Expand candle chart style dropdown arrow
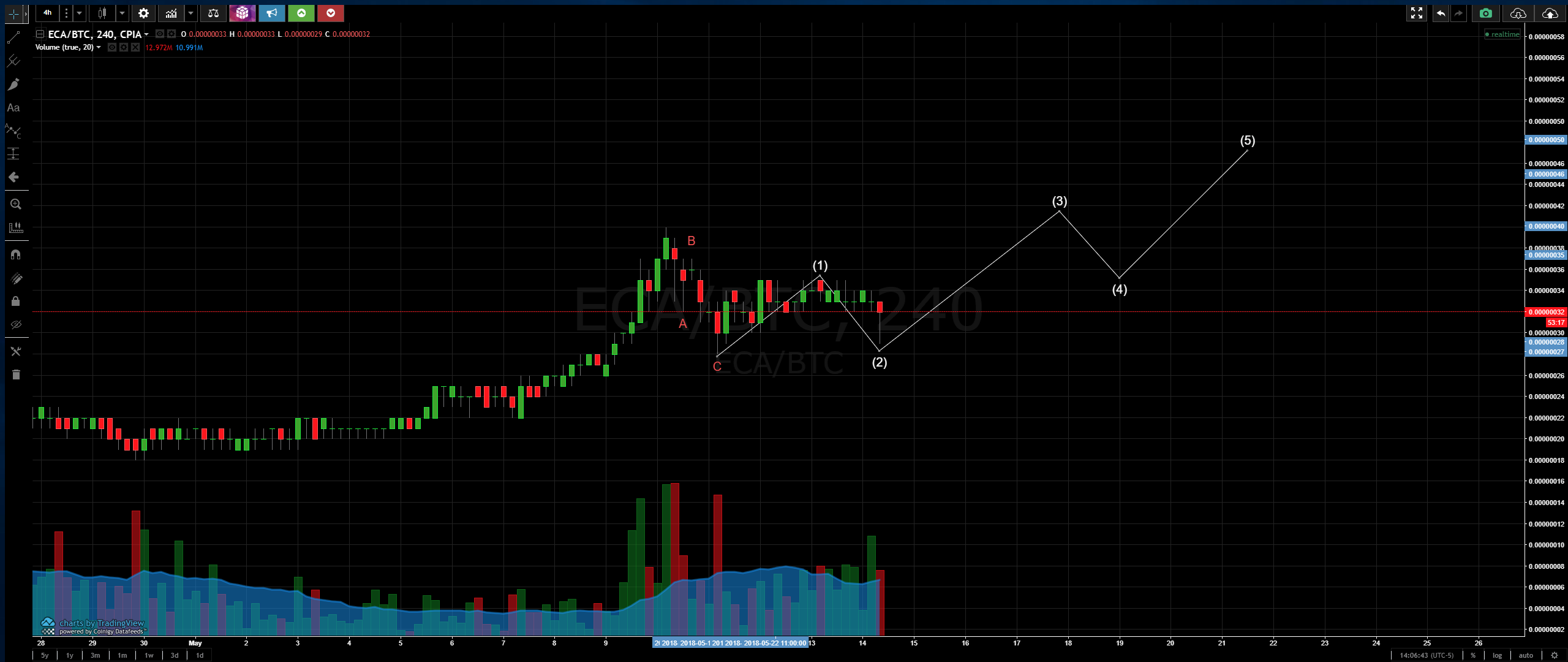This screenshot has height=662, width=1568. 122,13
